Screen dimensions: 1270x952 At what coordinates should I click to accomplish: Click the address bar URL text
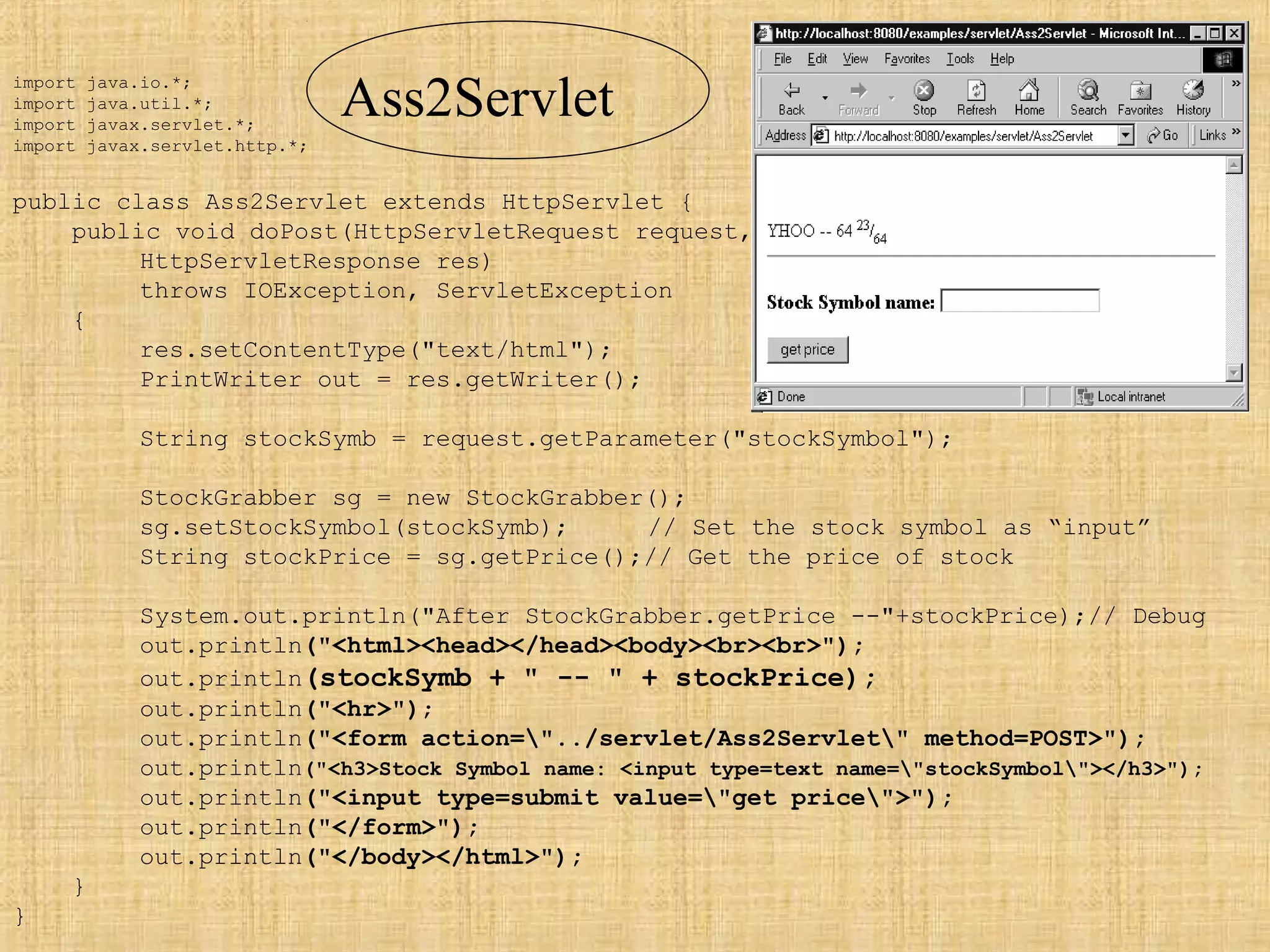pos(963,136)
